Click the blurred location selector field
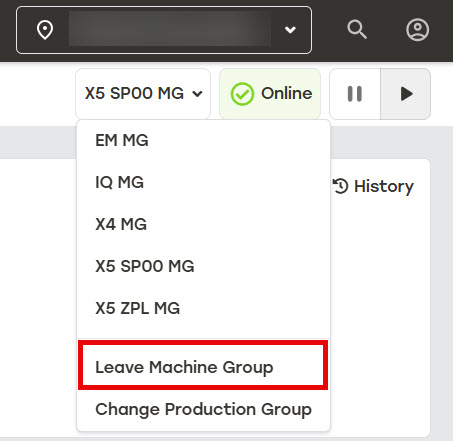 (164, 30)
